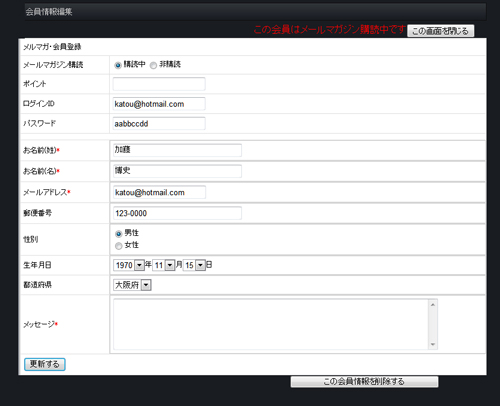Focus the ポイント input field
Image resolution: width=500 pixels, height=406 pixels.
click(x=159, y=84)
